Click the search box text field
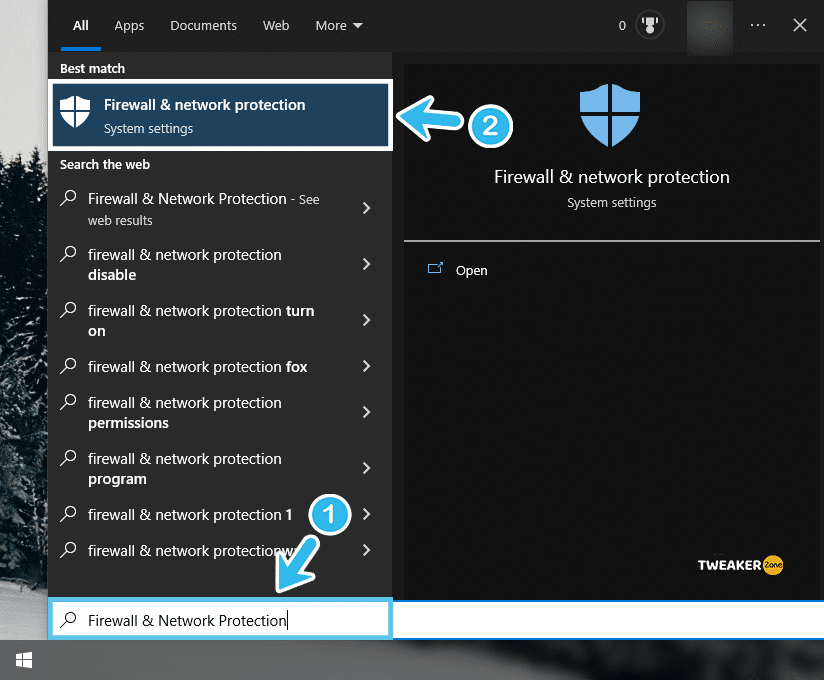The image size is (824, 680). (x=220, y=620)
